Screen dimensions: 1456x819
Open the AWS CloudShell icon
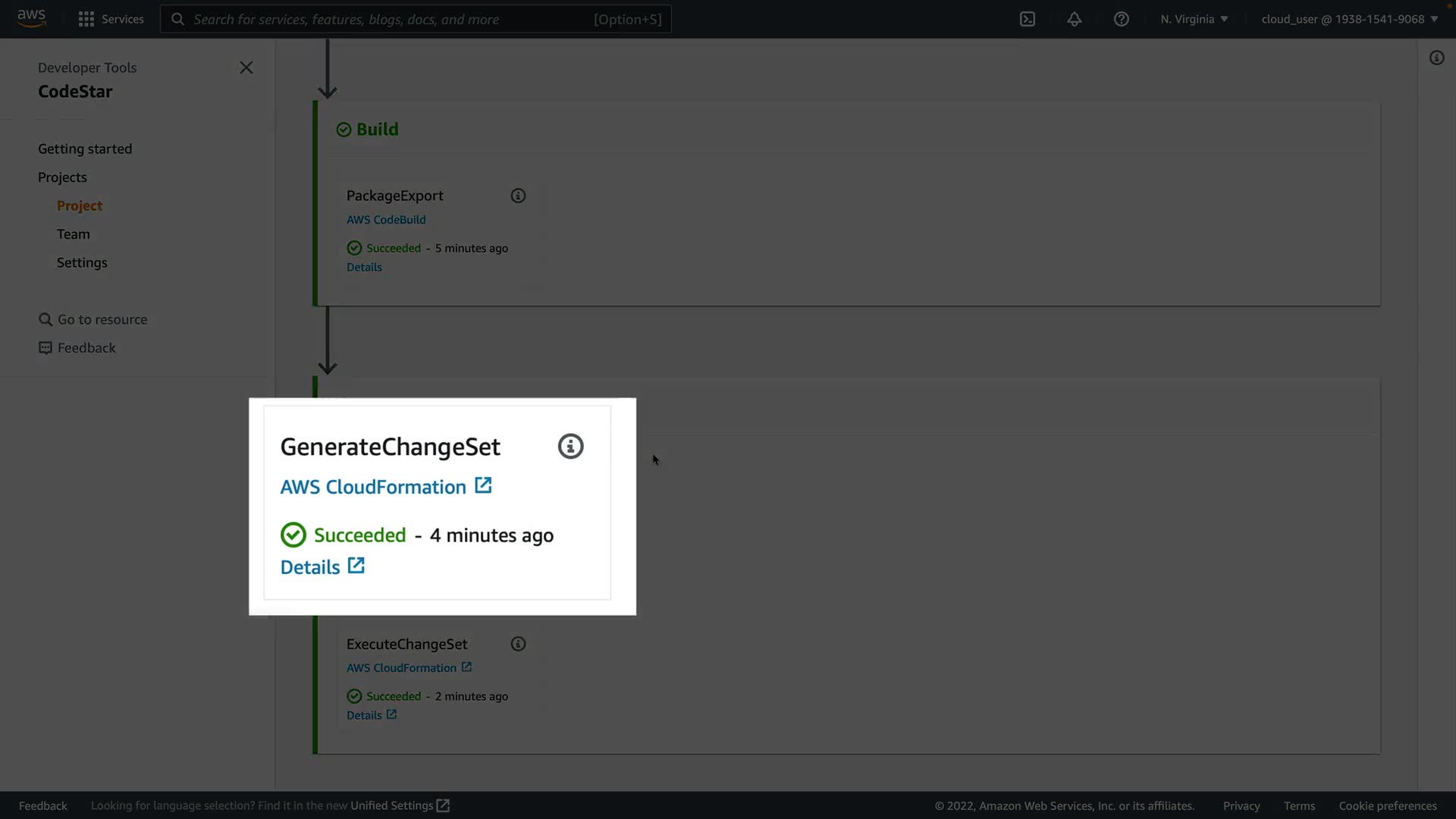tap(1028, 19)
